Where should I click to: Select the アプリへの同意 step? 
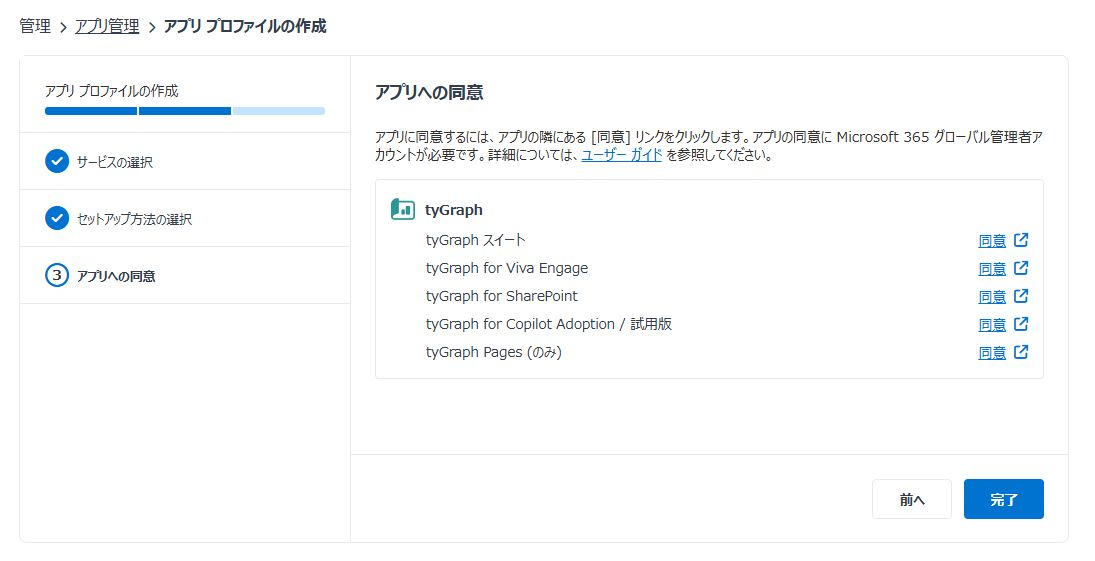pos(185,275)
